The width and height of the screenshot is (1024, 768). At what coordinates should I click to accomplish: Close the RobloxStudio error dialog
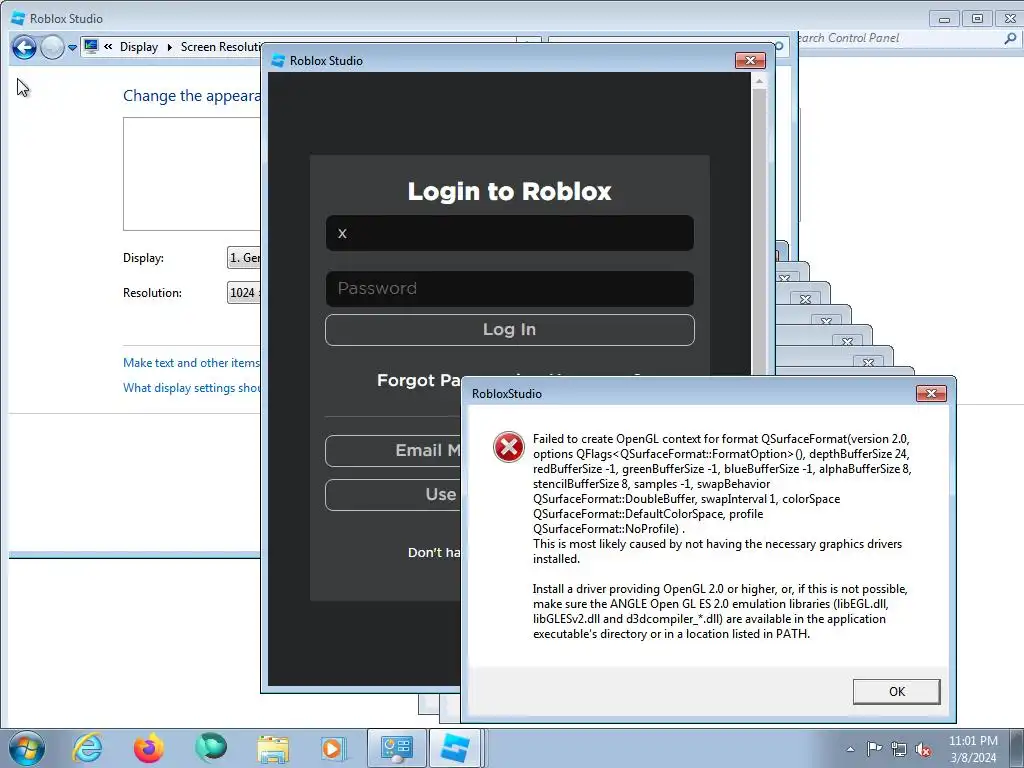(x=931, y=393)
